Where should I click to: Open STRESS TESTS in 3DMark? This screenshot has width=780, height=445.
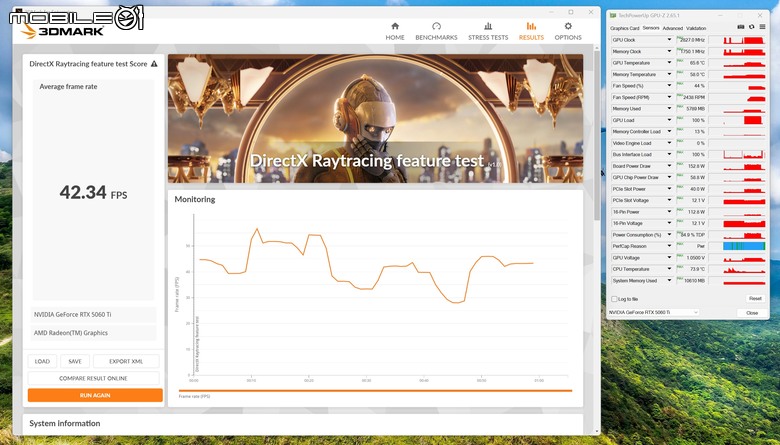488,31
